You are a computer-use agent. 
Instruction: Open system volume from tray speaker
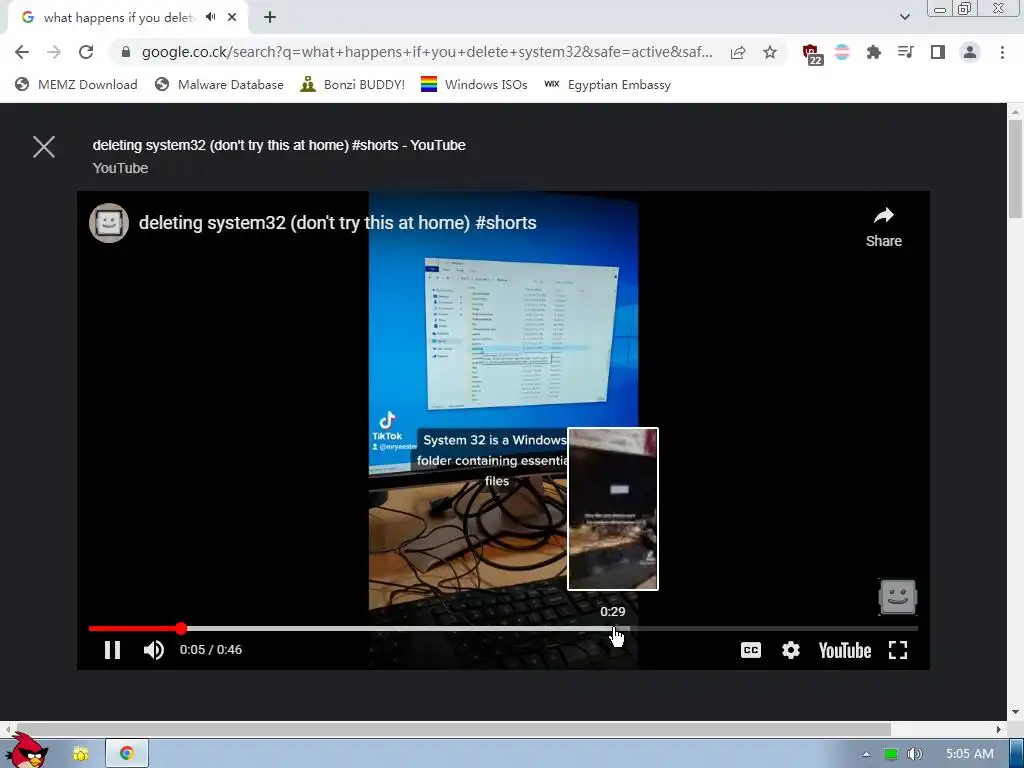pos(914,754)
